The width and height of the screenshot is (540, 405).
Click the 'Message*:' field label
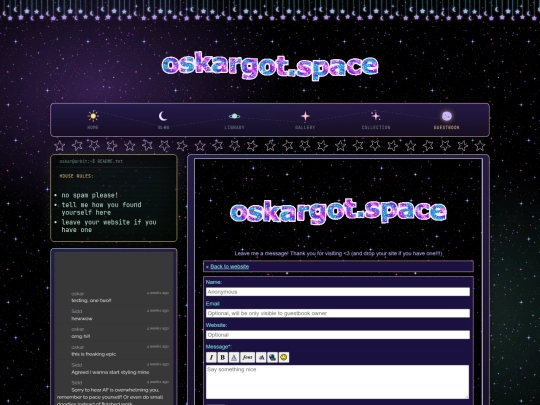pyautogui.click(x=218, y=346)
